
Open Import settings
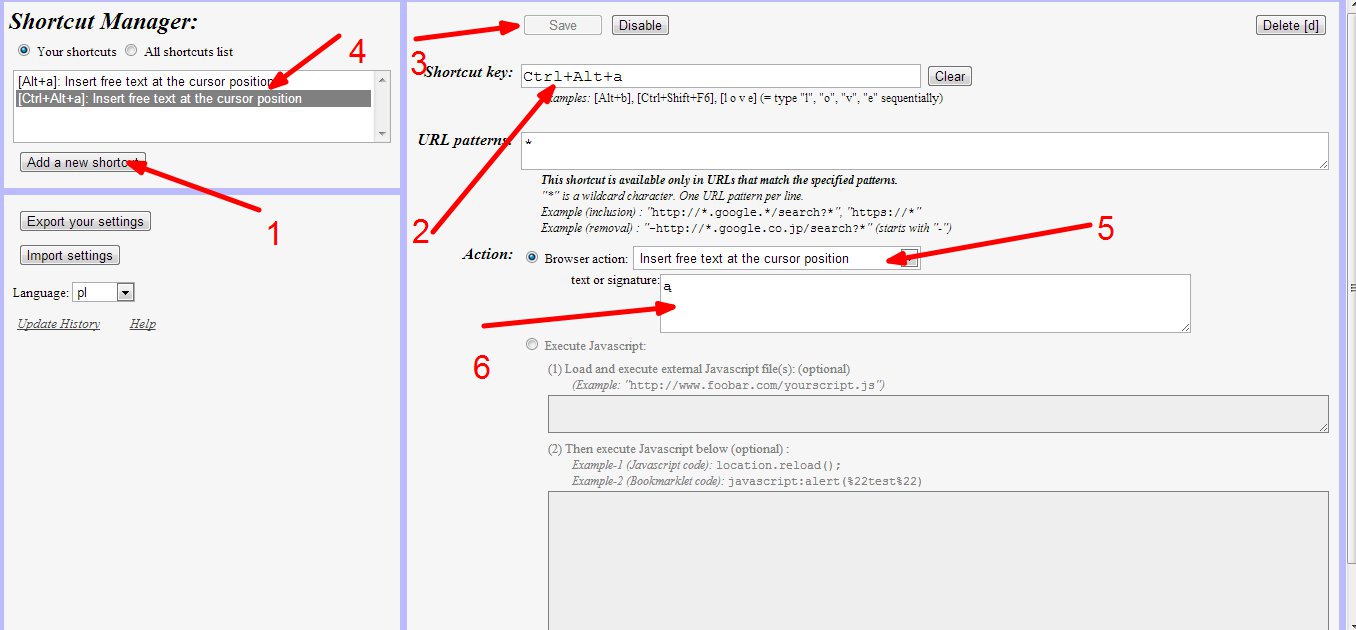click(x=69, y=256)
